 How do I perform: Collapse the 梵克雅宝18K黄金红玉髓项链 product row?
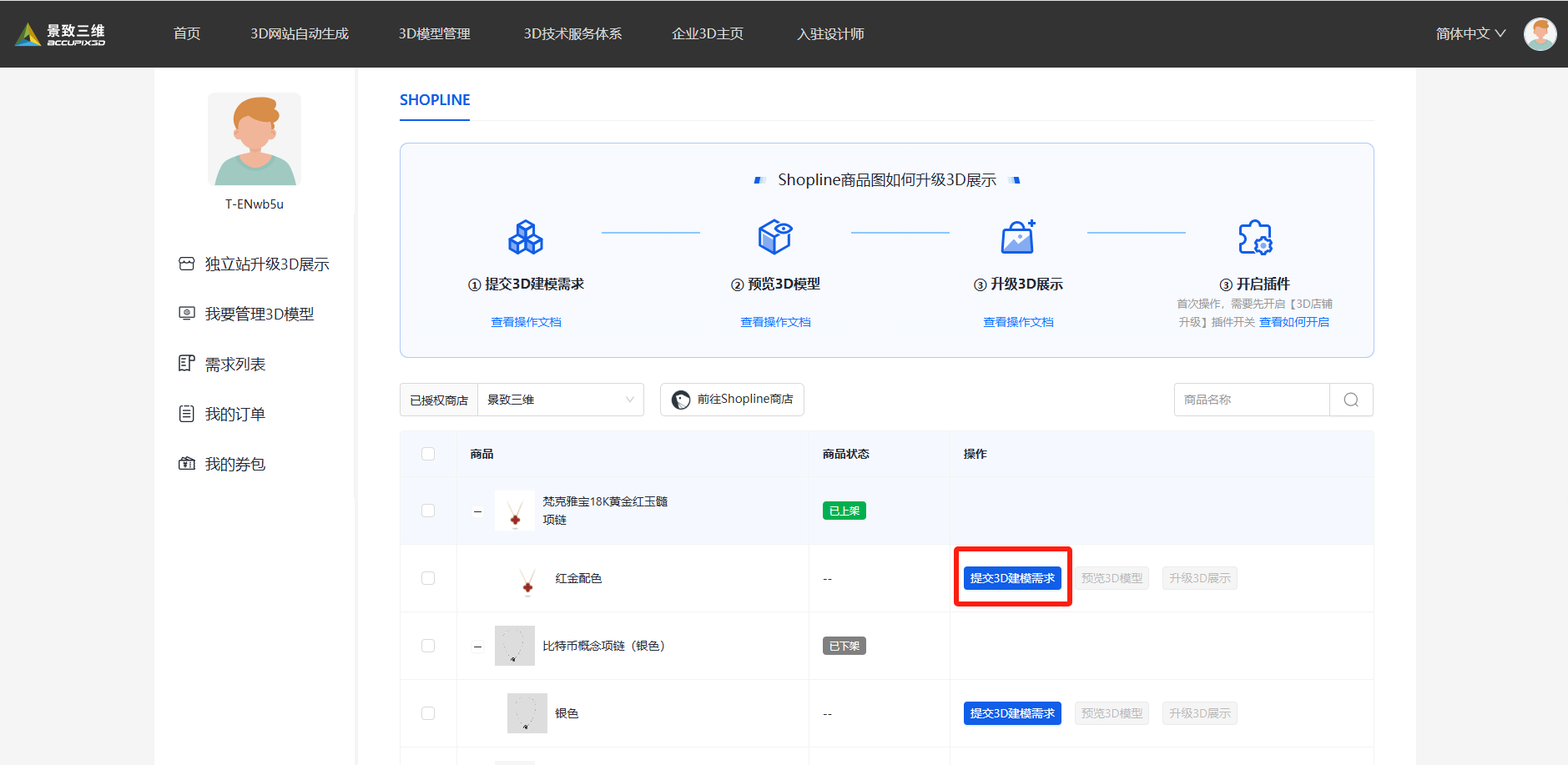(x=477, y=511)
